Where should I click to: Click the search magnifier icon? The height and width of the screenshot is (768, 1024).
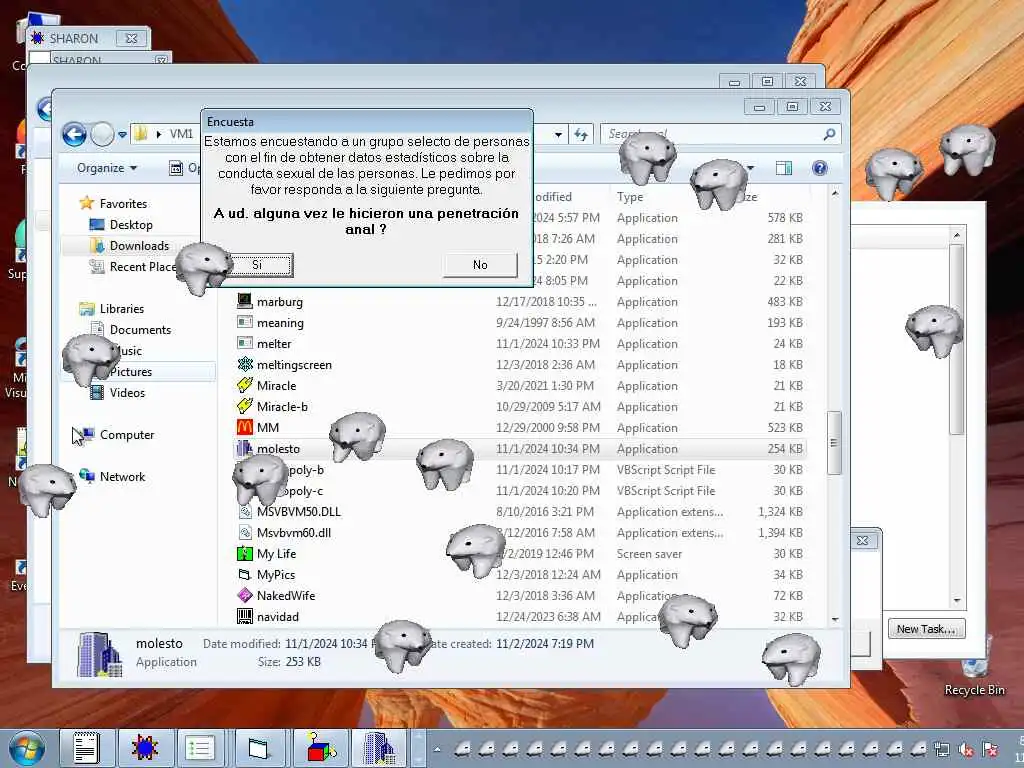tap(829, 135)
